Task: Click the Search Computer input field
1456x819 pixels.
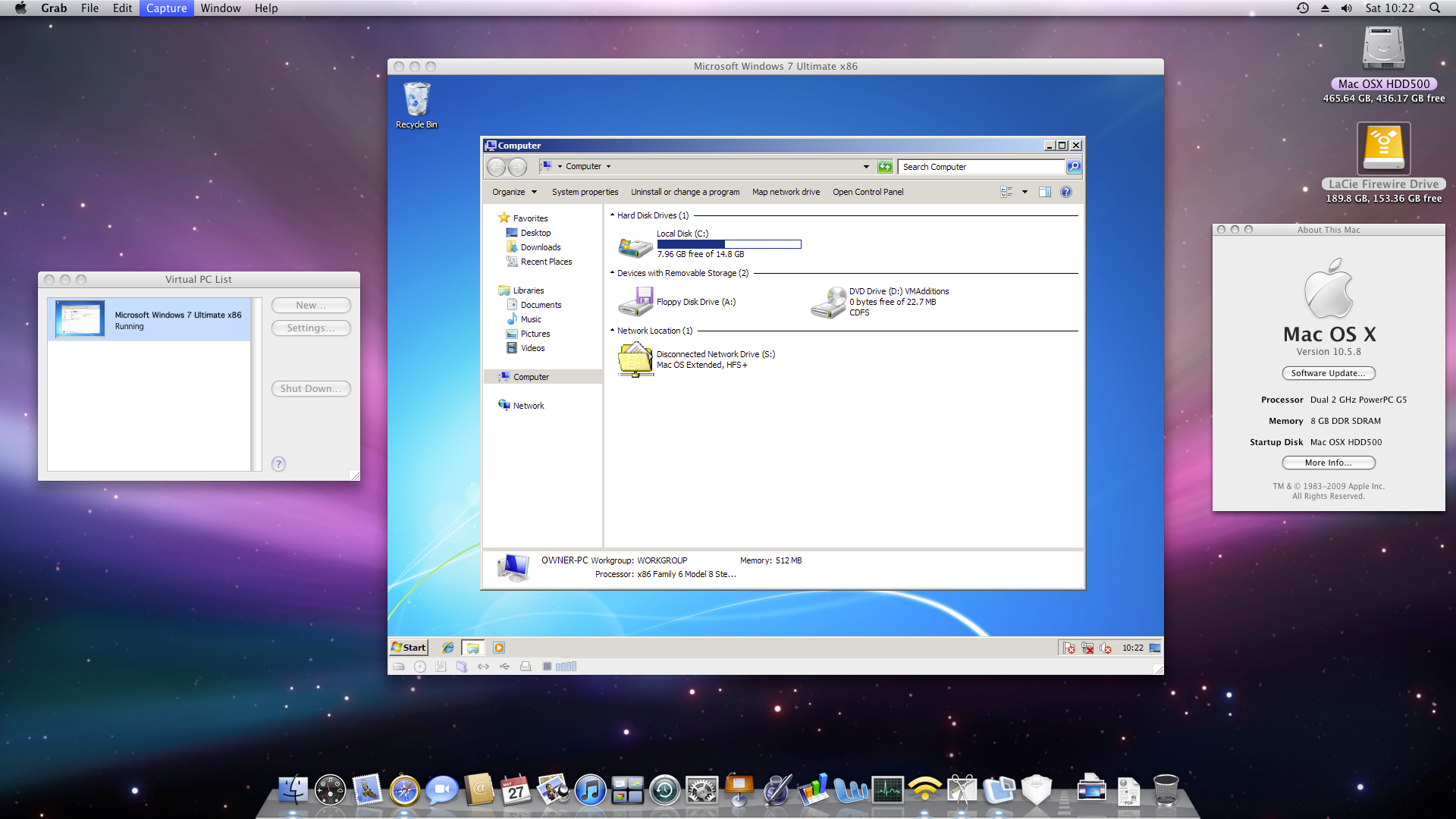Action: pyautogui.click(x=980, y=167)
